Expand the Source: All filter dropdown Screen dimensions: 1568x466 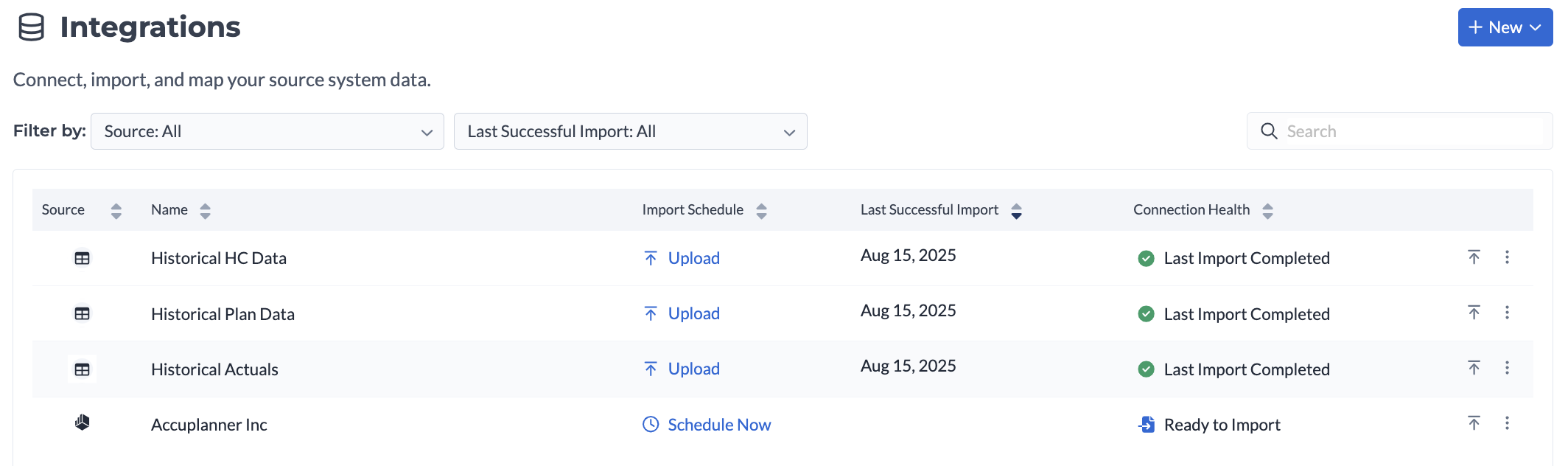coord(267,131)
